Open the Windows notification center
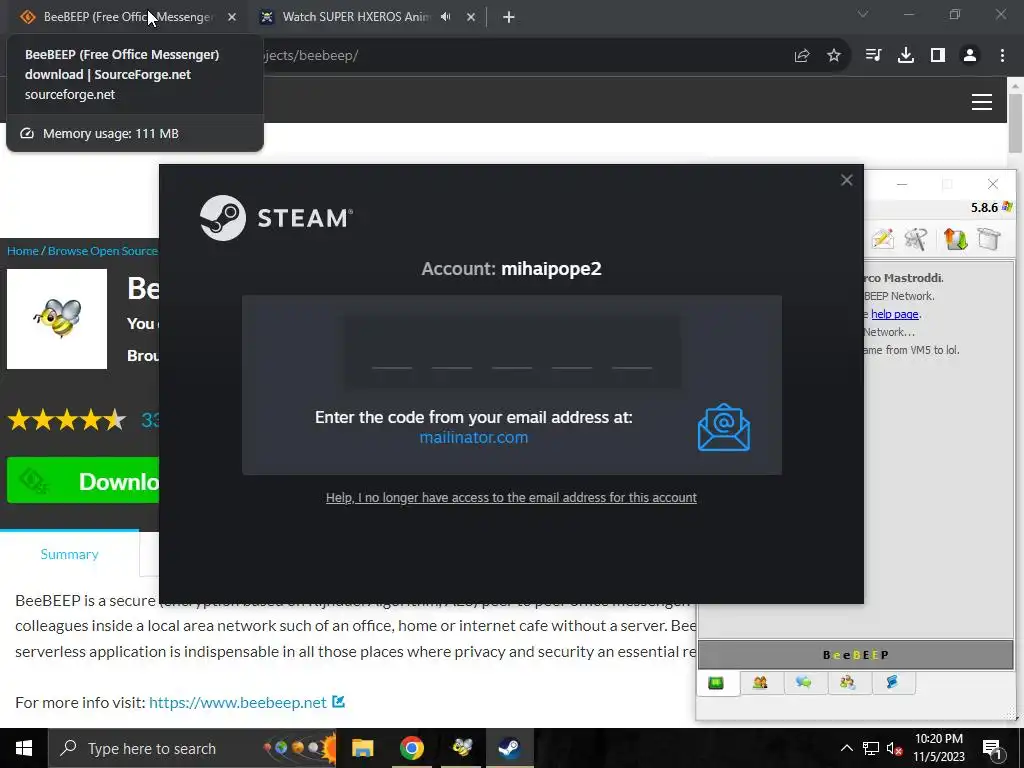The height and width of the screenshot is (768, 1024). coord(992,748)
